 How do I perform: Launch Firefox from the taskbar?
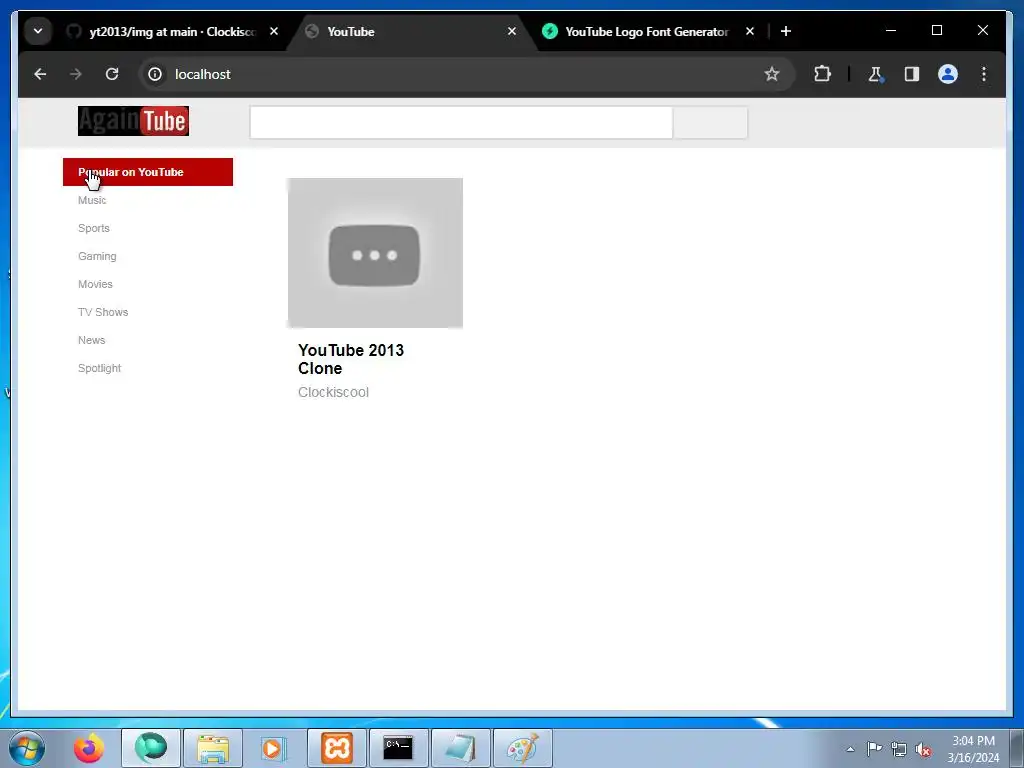89,748
